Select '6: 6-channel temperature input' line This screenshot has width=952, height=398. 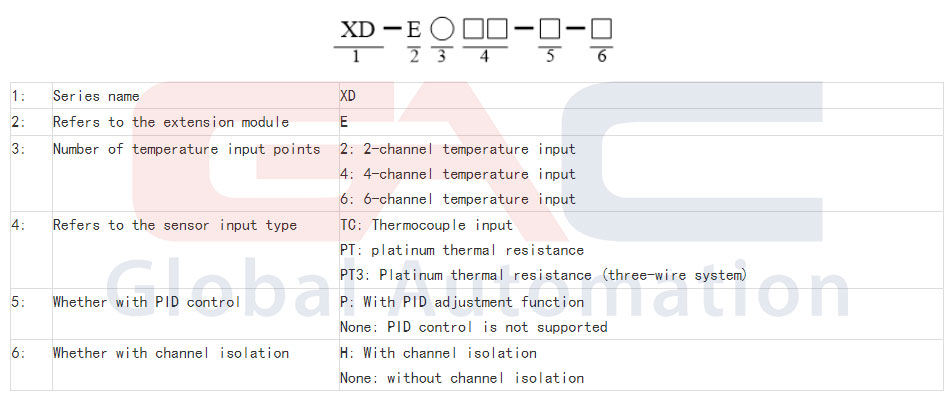tap(458, 199)
